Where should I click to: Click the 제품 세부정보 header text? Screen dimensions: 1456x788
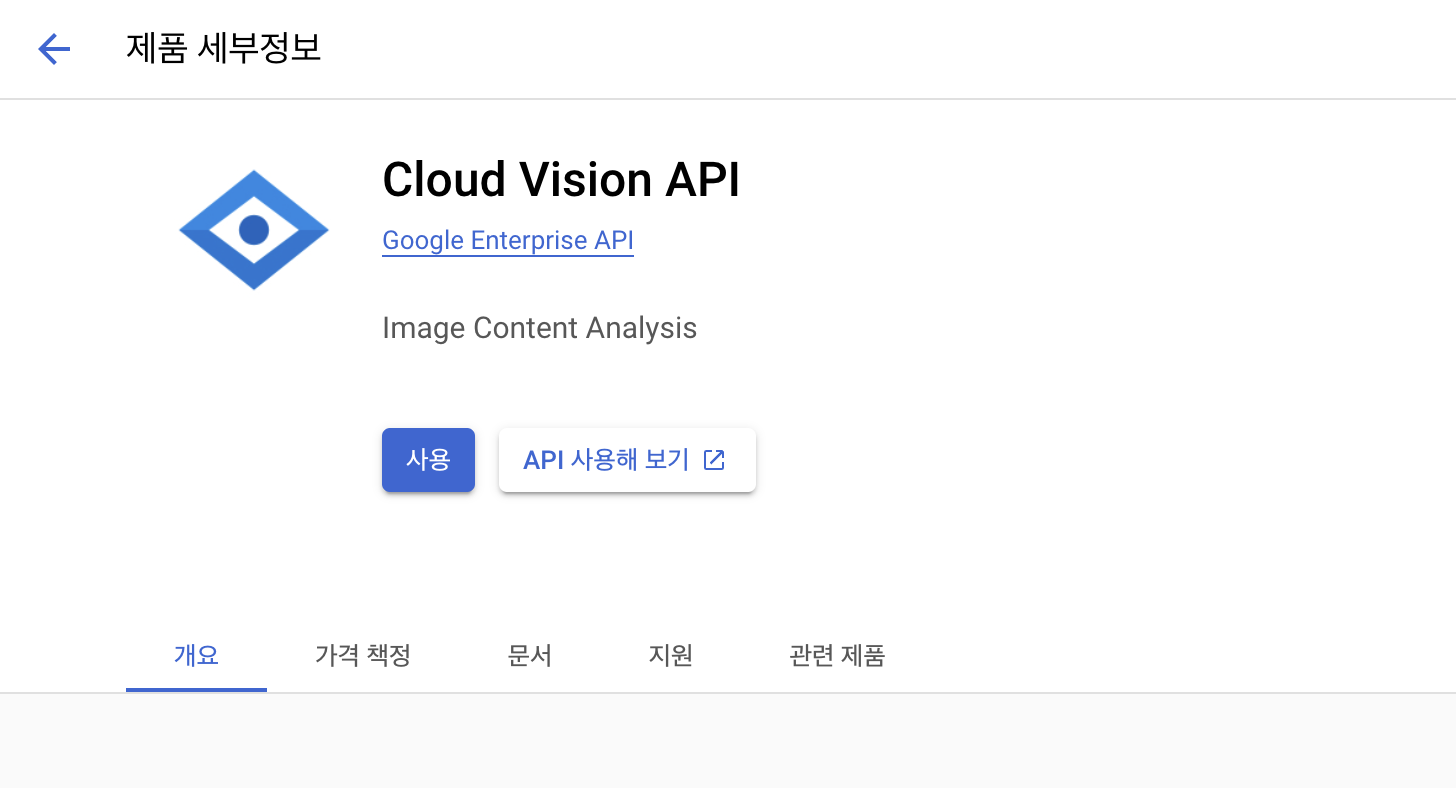222,48
